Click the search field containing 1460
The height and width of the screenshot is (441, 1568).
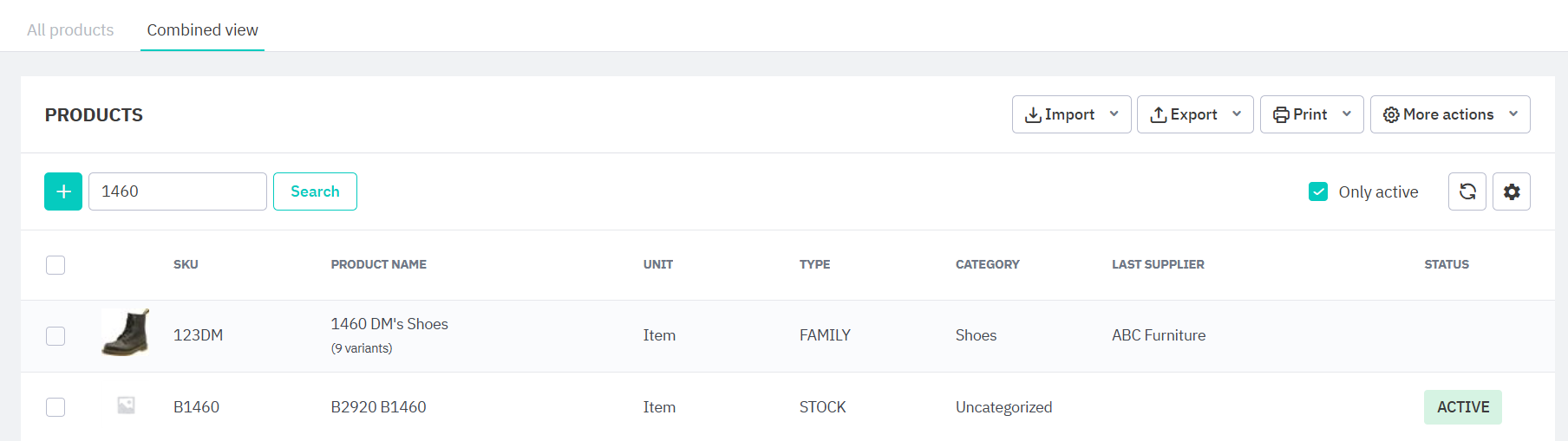(x=178, y=191)
